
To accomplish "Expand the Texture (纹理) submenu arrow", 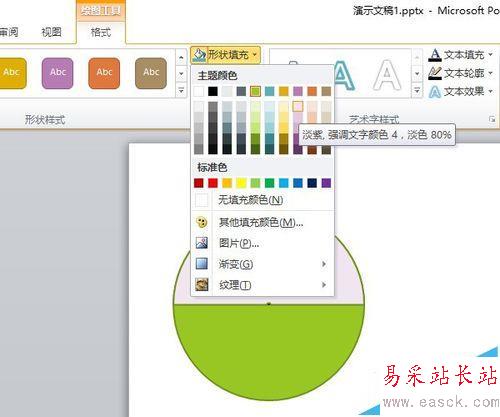I will click(324, 285).
